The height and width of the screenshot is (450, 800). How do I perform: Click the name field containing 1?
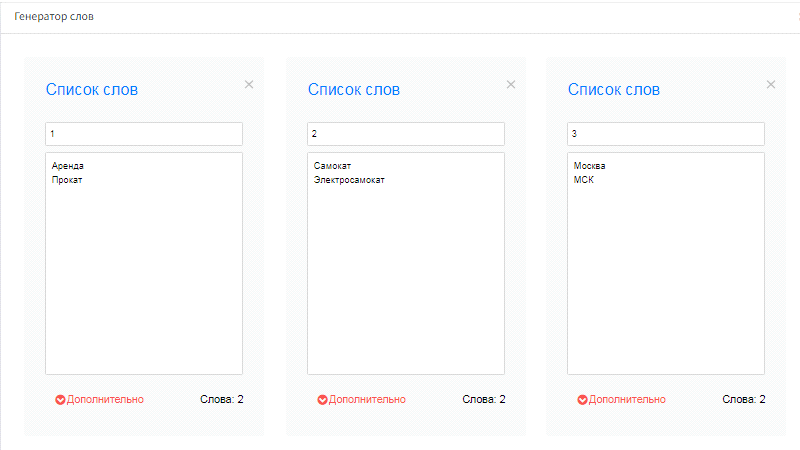click(144, 134)
